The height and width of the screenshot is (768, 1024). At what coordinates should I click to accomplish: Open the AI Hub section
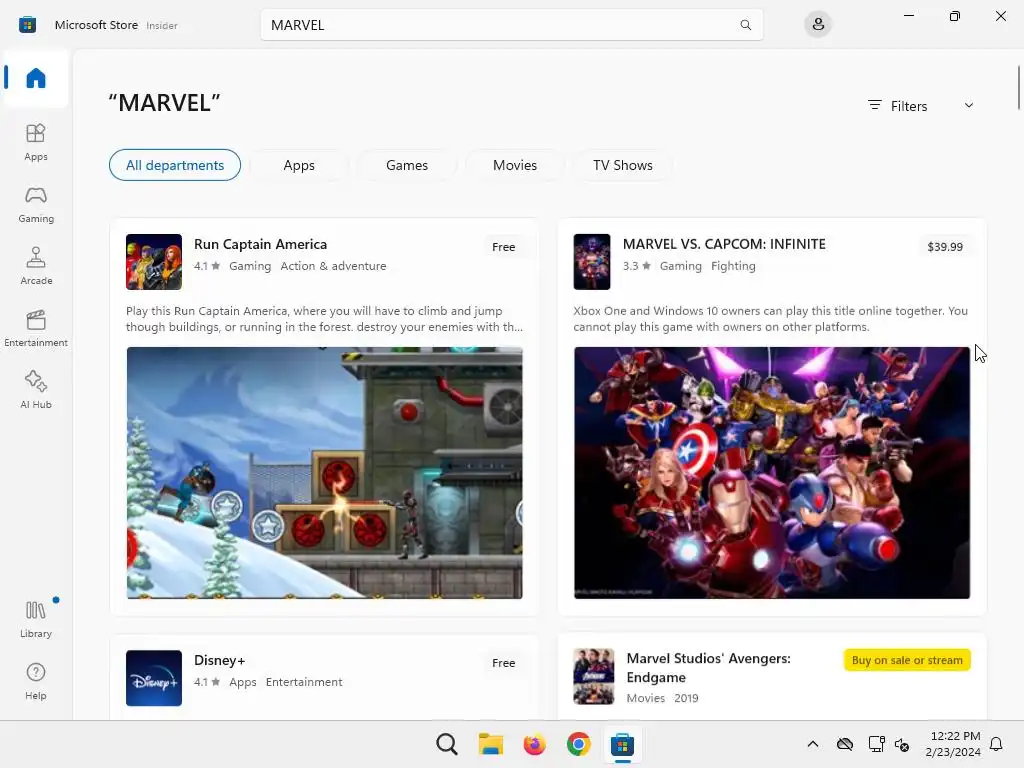pyautogui.click(x=36, y=391)
